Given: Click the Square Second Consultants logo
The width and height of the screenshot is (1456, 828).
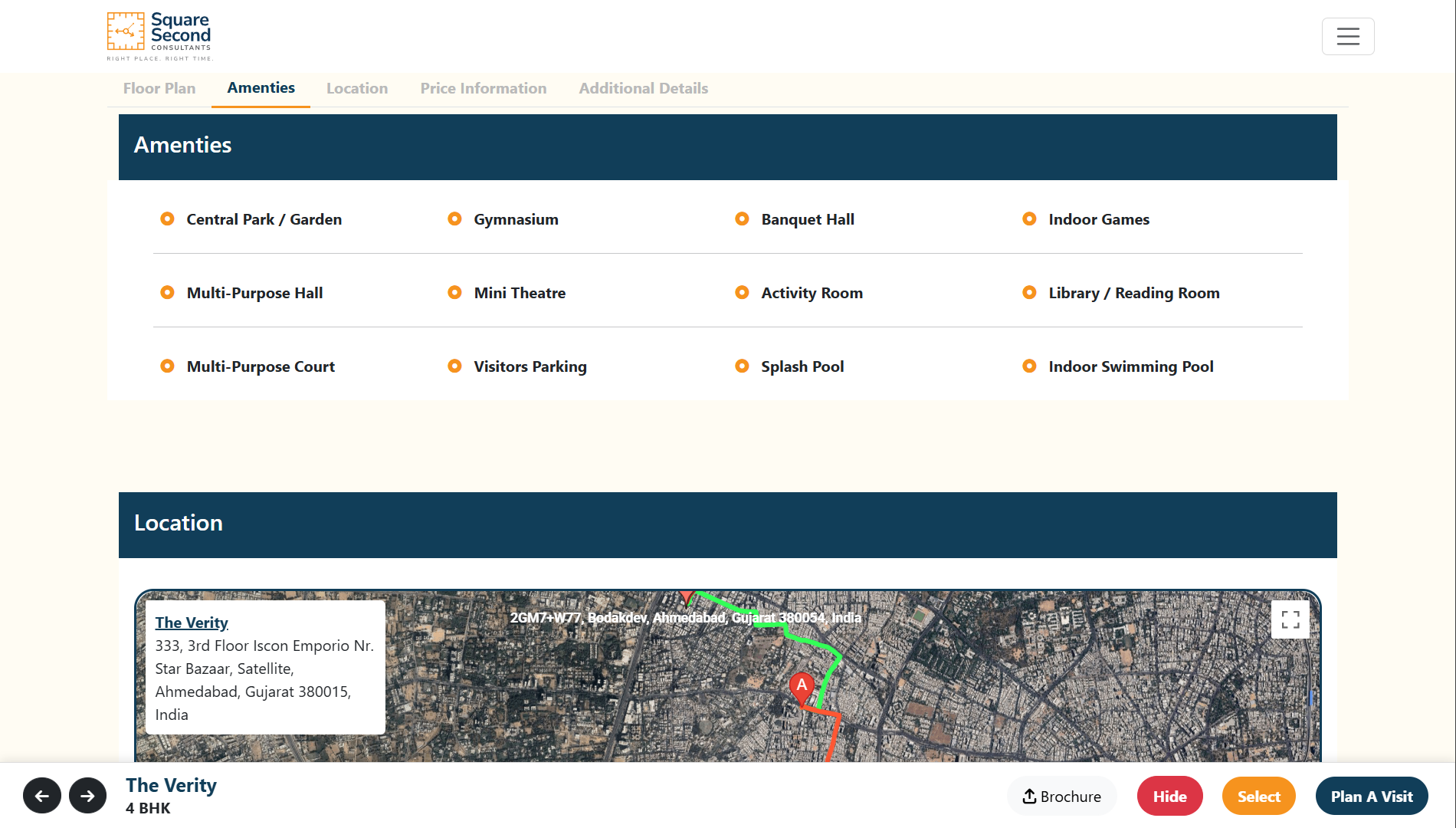Looking at the screenshot, I should [x=159, y=36].
